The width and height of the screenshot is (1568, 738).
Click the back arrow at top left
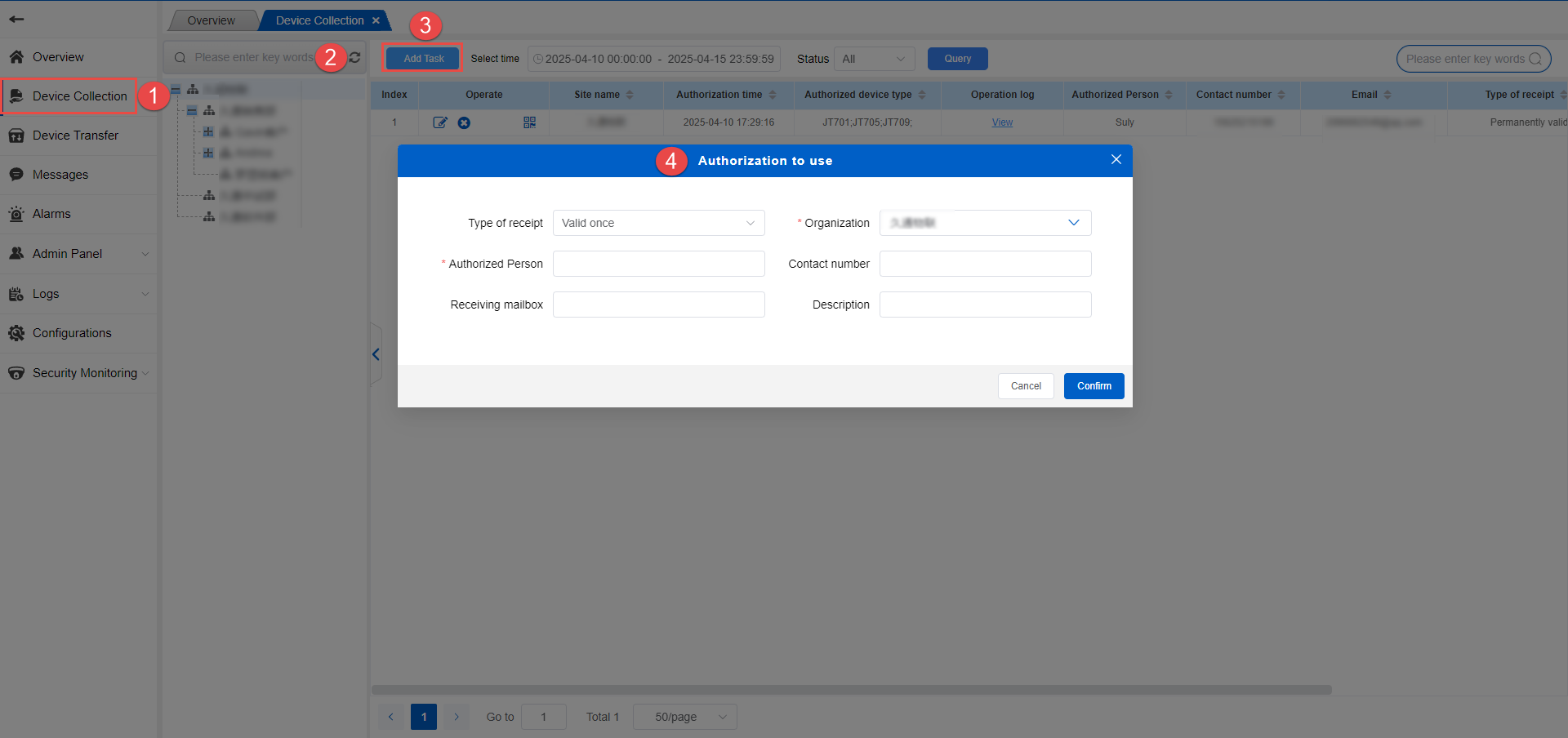click(16, 19)
